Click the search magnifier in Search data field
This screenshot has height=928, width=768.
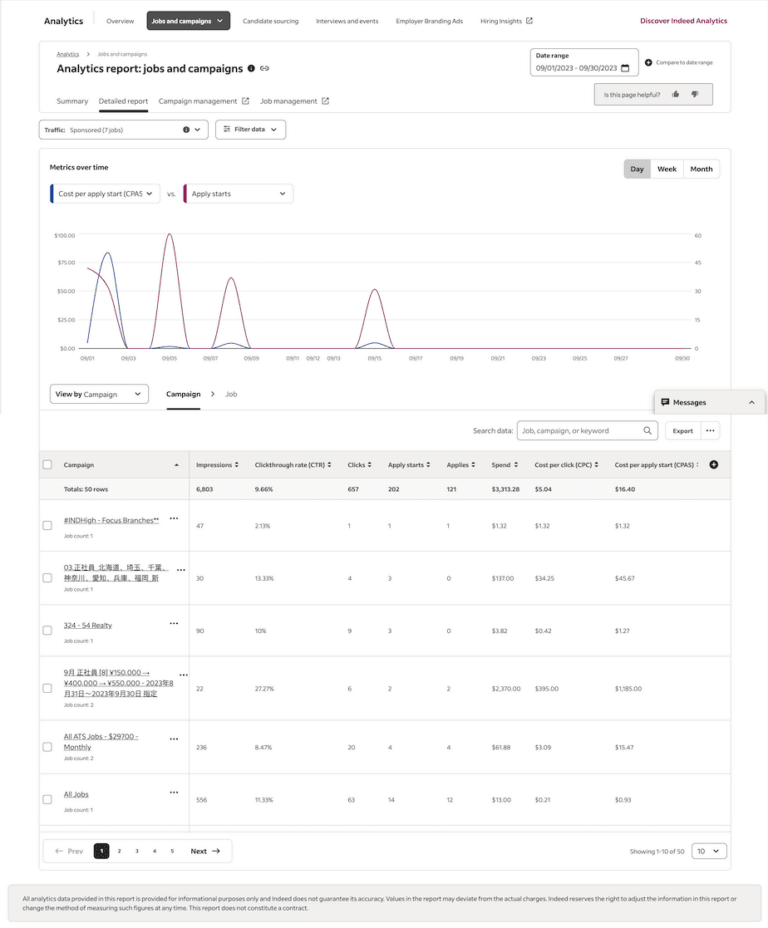pos(646,430)
